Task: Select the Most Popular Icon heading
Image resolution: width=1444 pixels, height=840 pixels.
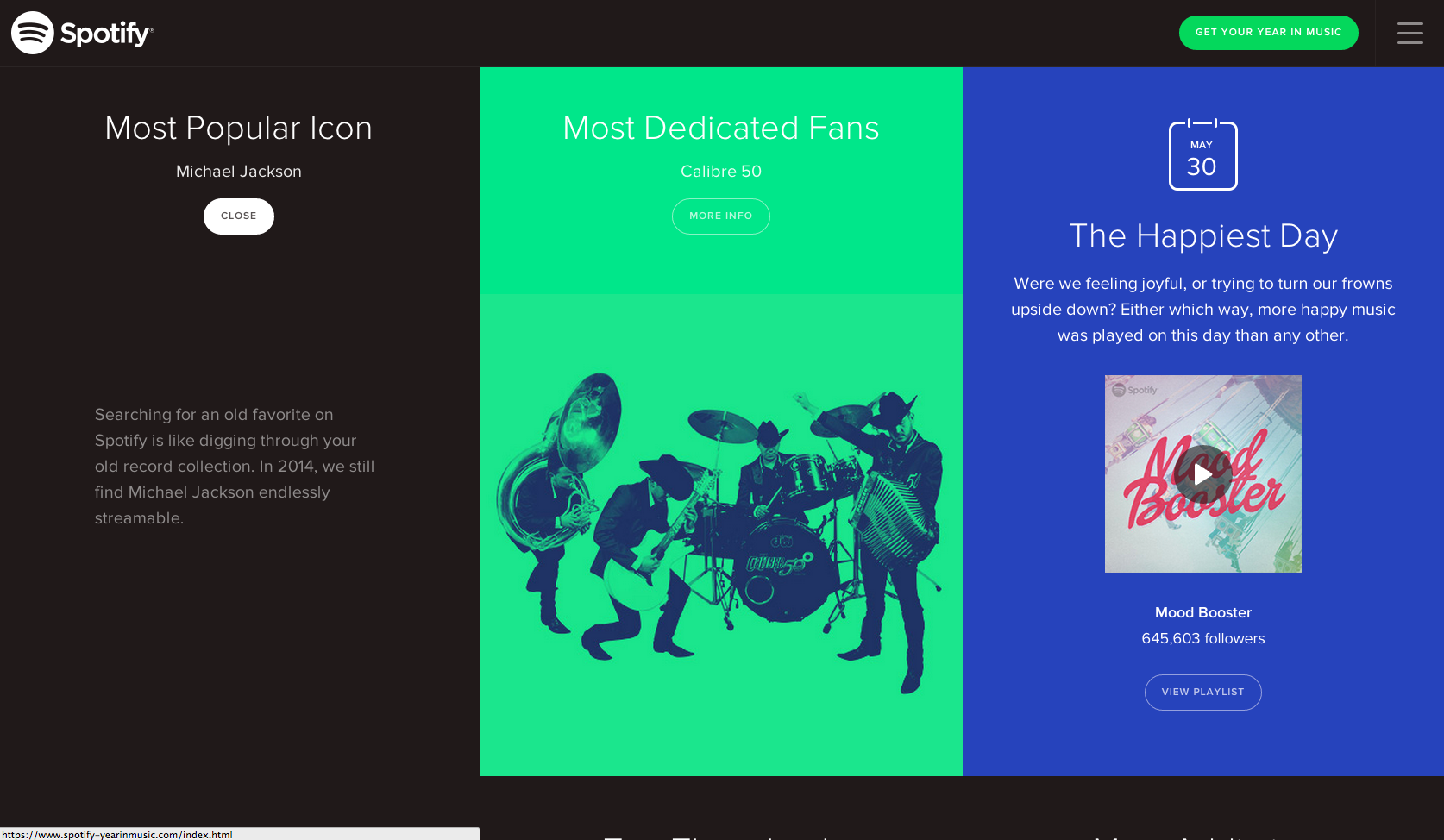Action: (239, 129)
